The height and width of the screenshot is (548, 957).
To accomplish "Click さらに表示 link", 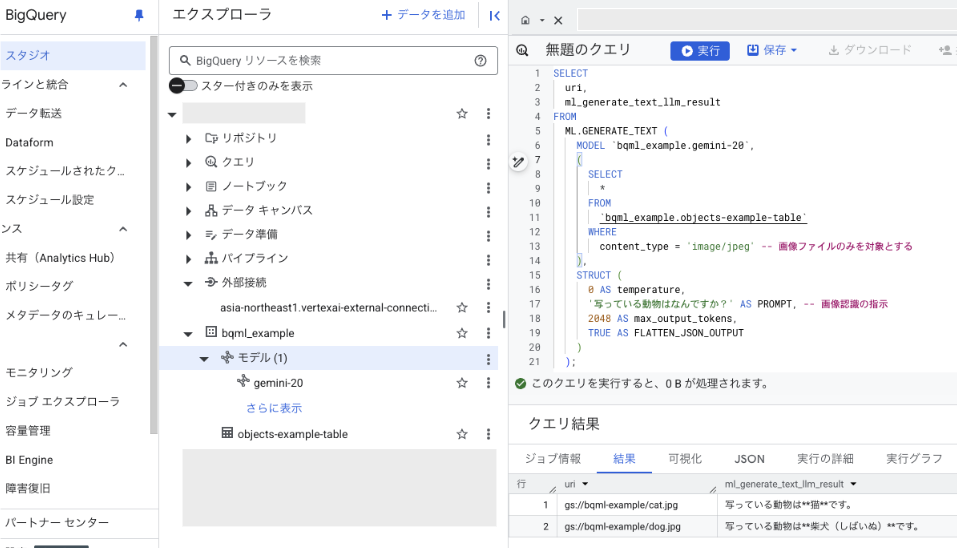I will pos(274,408).
